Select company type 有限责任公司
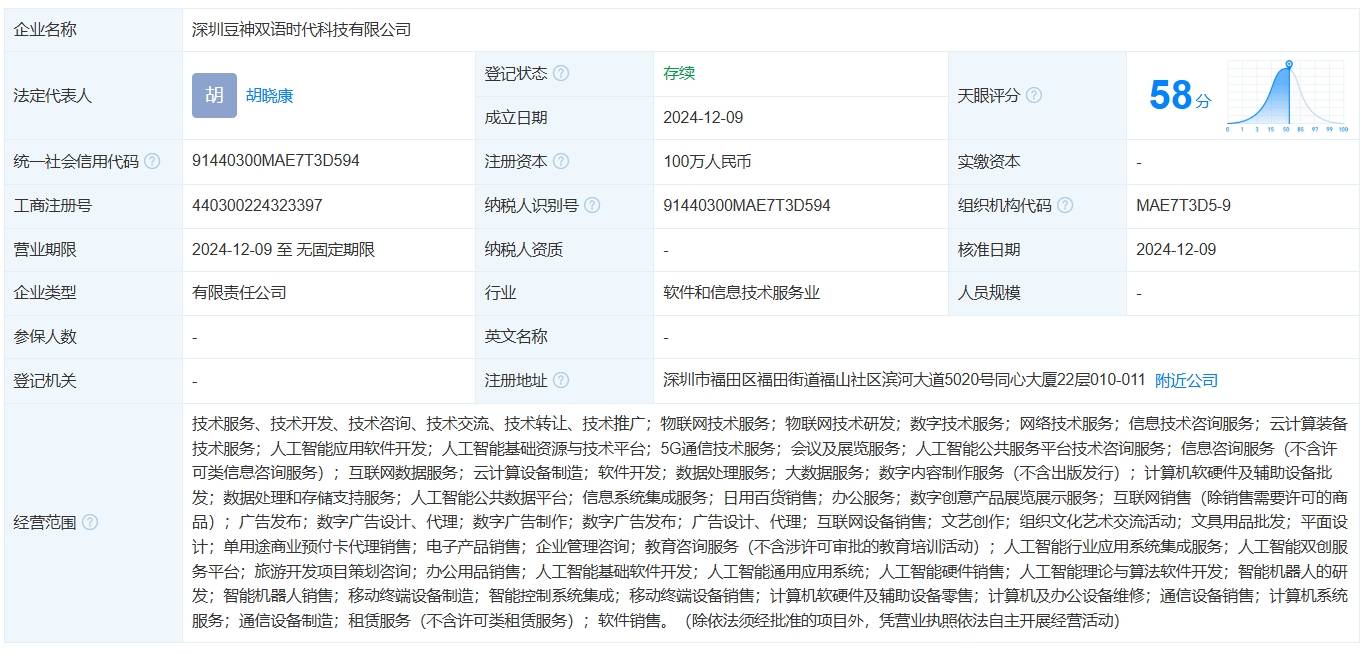The width and height of the screenshot is (1370, 654). 239,293
